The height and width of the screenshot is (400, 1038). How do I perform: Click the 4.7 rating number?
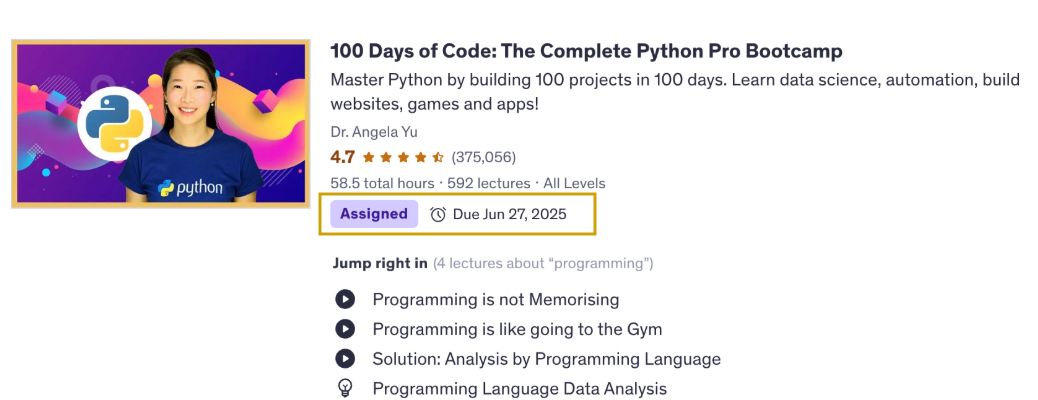coord(342,158)
